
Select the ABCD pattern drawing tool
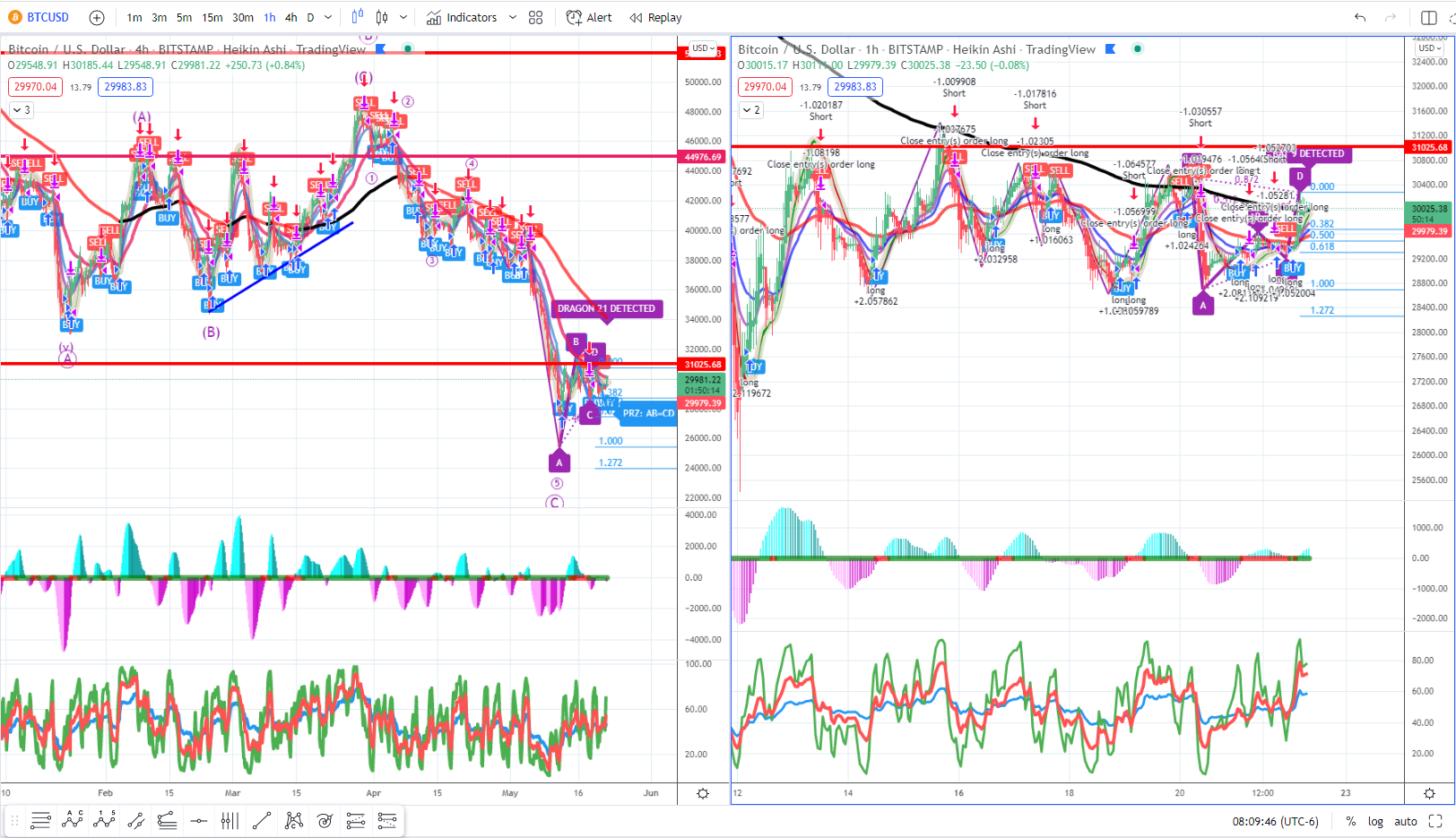click(73, 820)
